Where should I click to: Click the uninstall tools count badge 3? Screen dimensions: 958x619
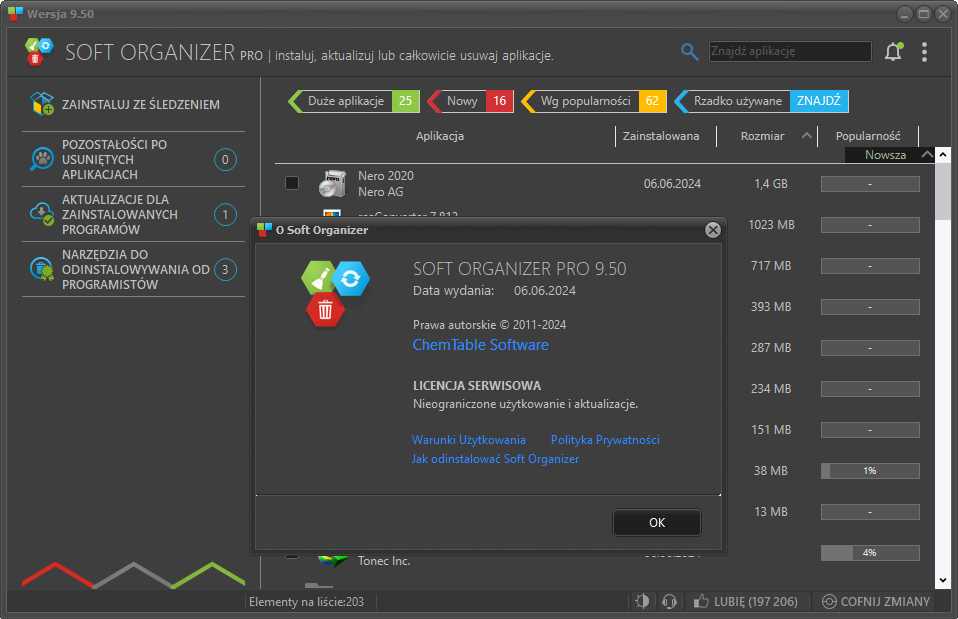[225, 269]
